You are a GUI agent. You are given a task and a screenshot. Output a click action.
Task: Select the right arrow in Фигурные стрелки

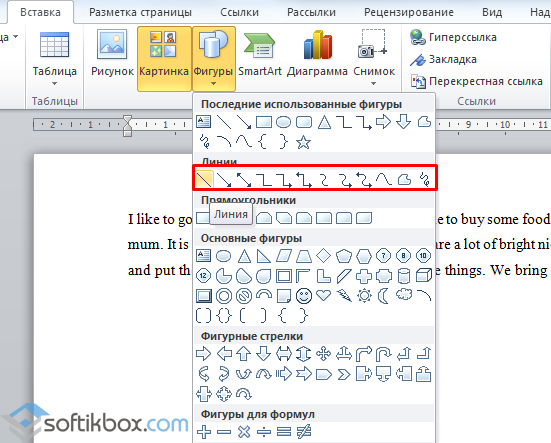pyautogui.click(x=203, y=354)
